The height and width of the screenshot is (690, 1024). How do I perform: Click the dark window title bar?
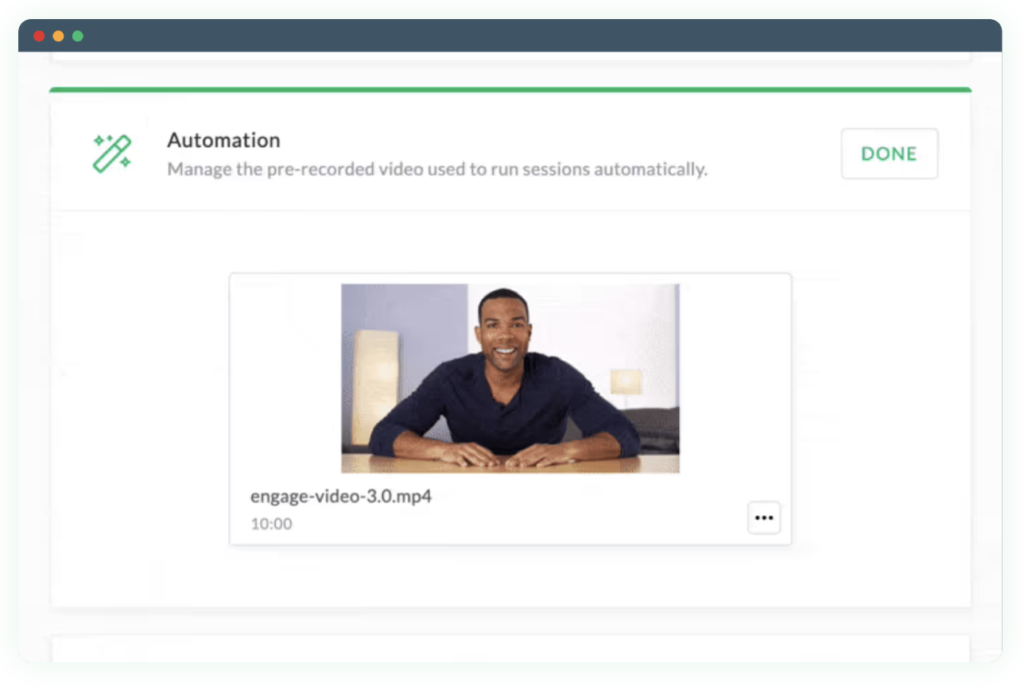510,36
